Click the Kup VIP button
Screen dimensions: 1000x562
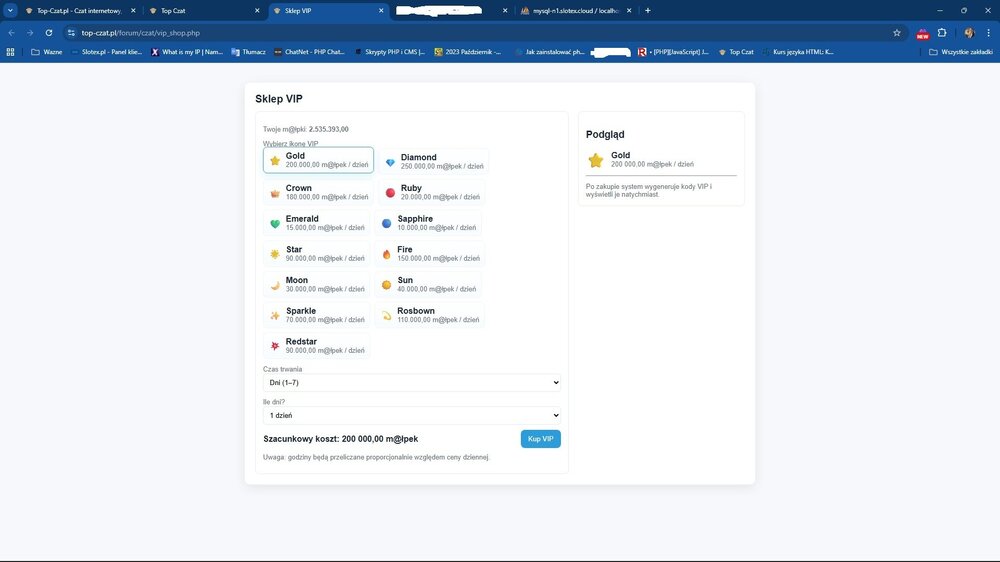541,439
